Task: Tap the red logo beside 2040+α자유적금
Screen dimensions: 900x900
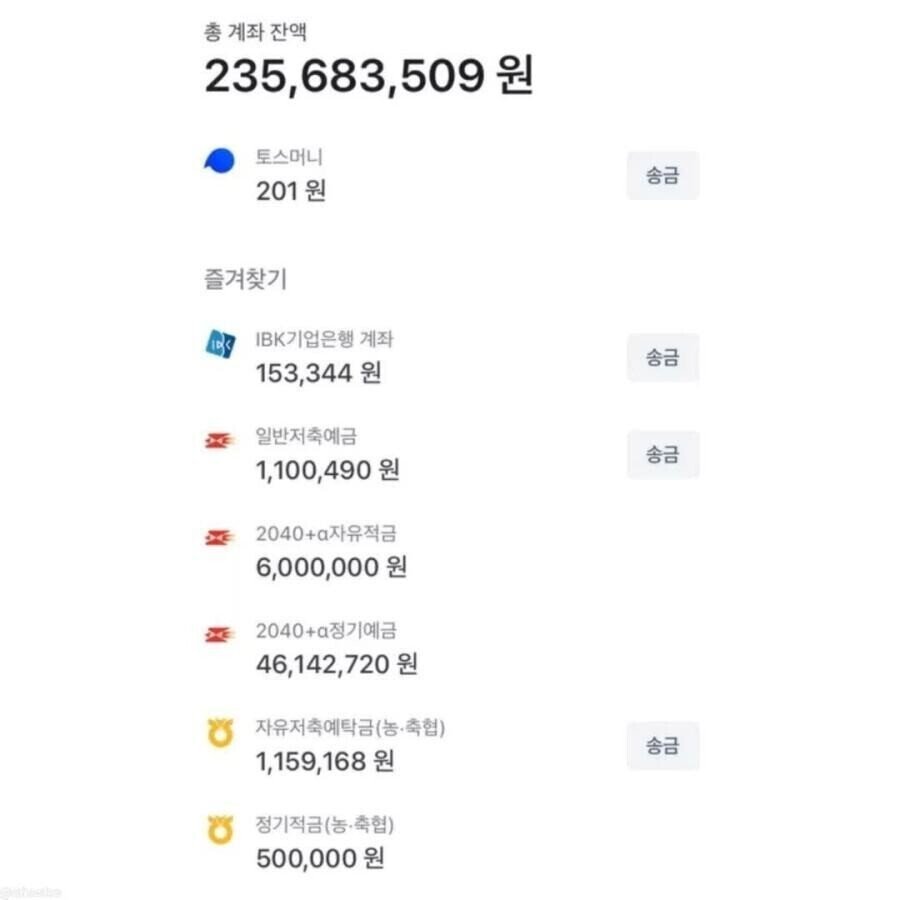Action: tap(219, 538)
